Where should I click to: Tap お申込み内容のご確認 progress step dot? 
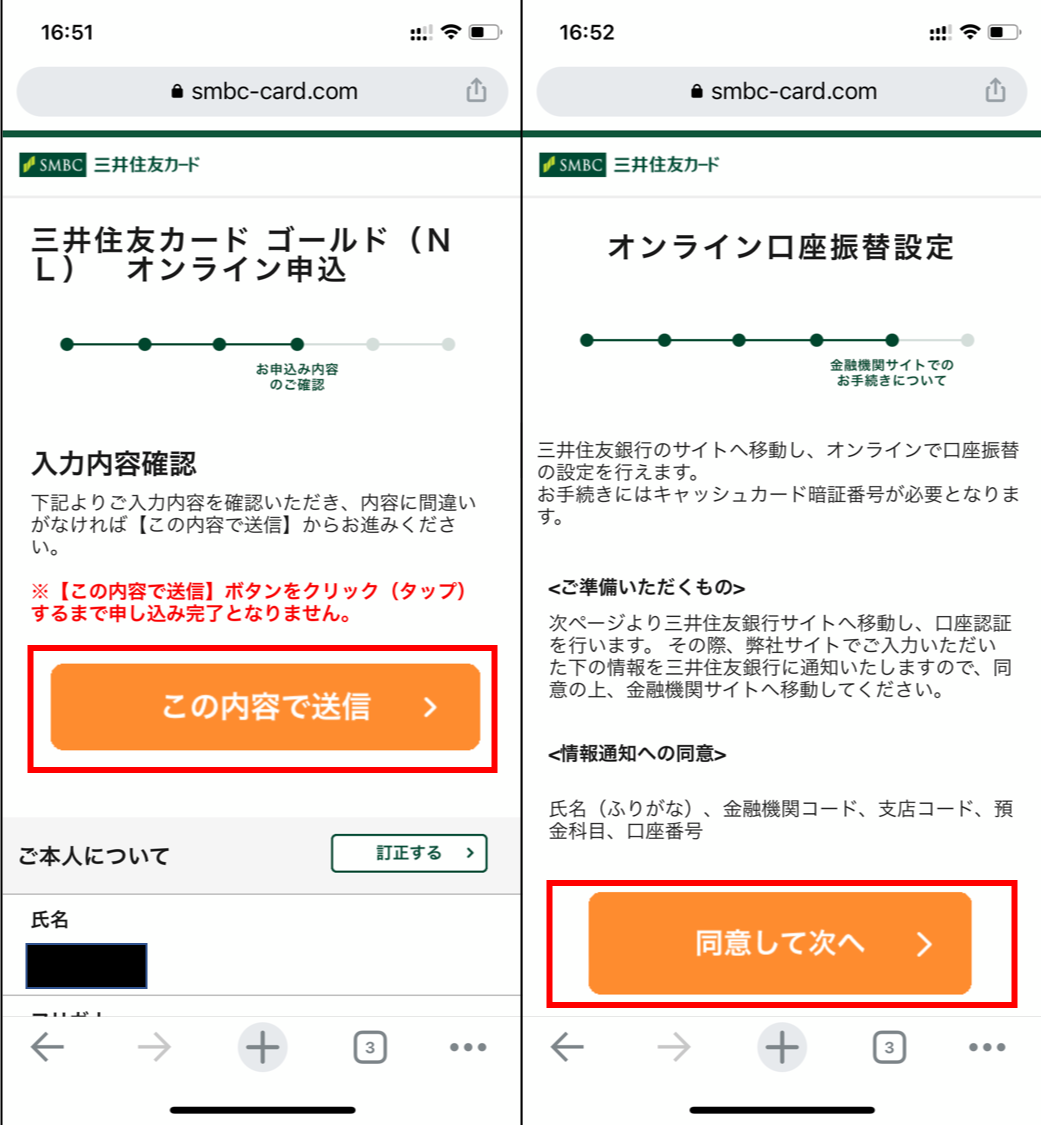(x=297, y=344)
